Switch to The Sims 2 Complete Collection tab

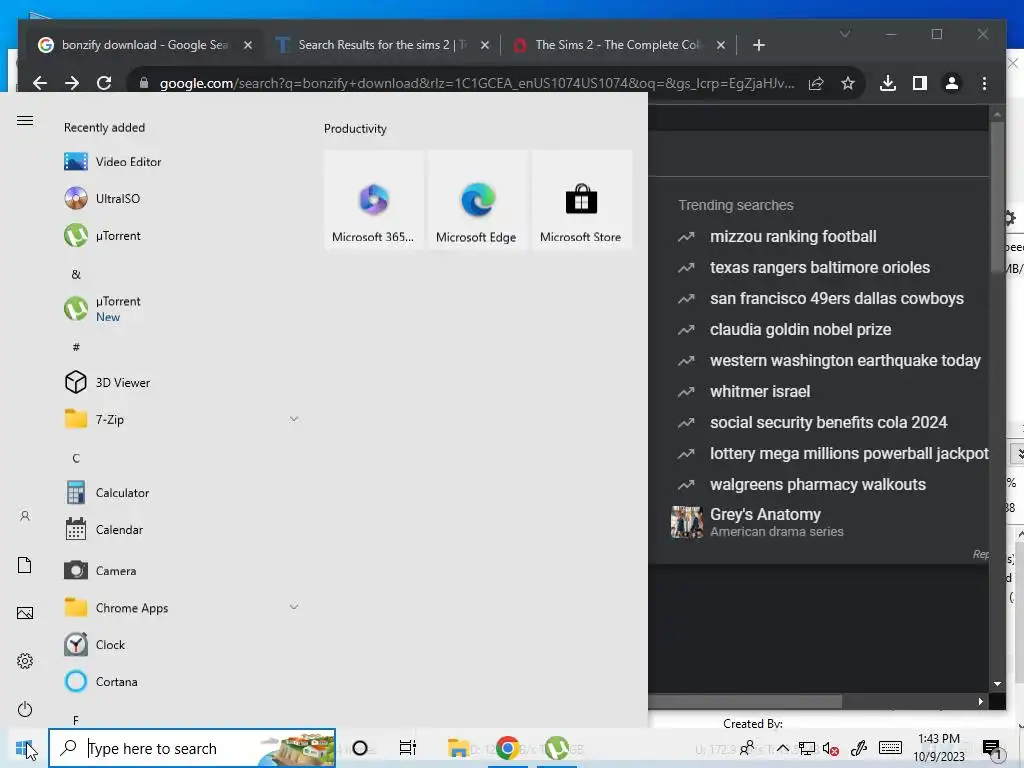point(618,44)
